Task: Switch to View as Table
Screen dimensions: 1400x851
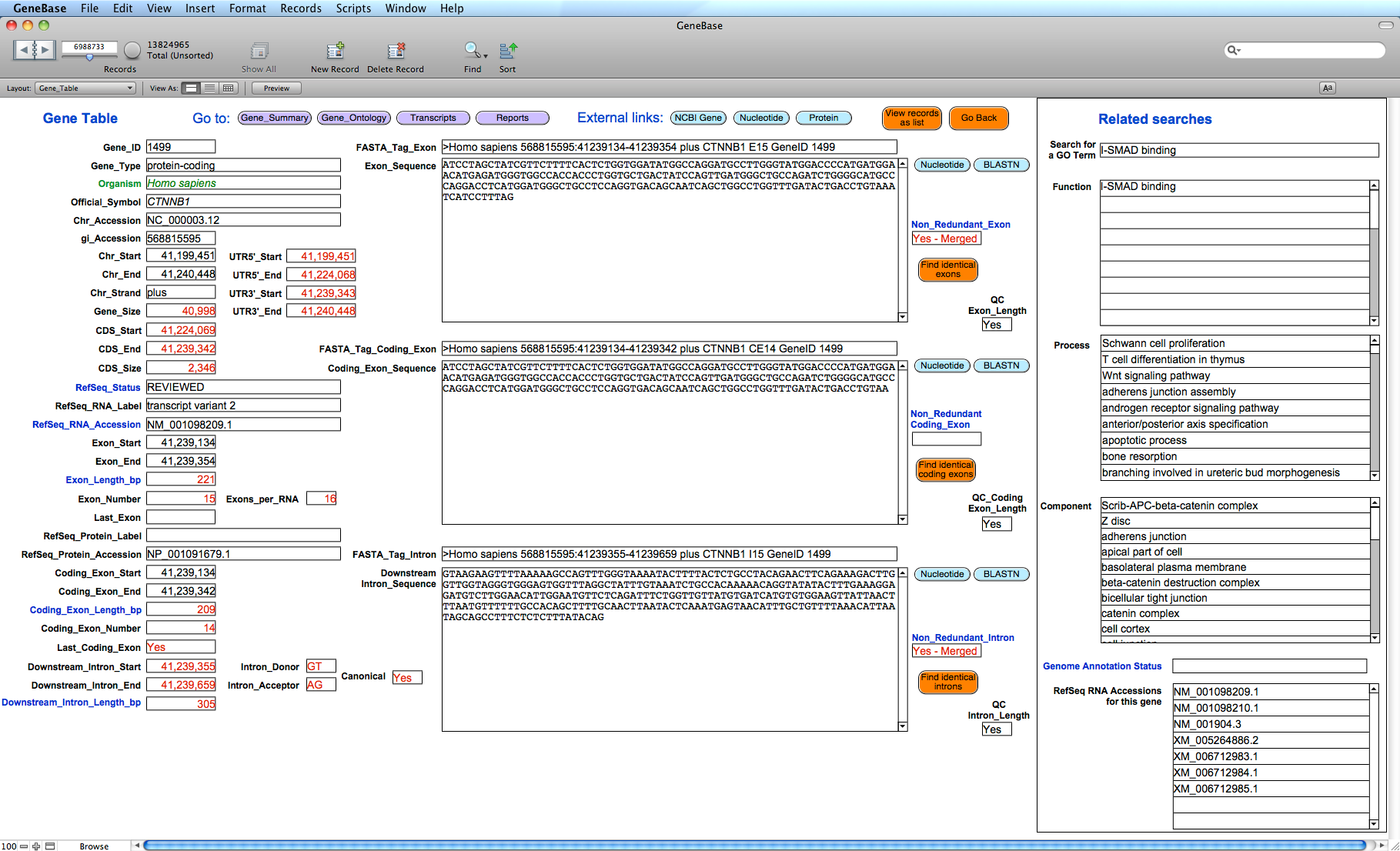Action: click(x=228, y=88)
